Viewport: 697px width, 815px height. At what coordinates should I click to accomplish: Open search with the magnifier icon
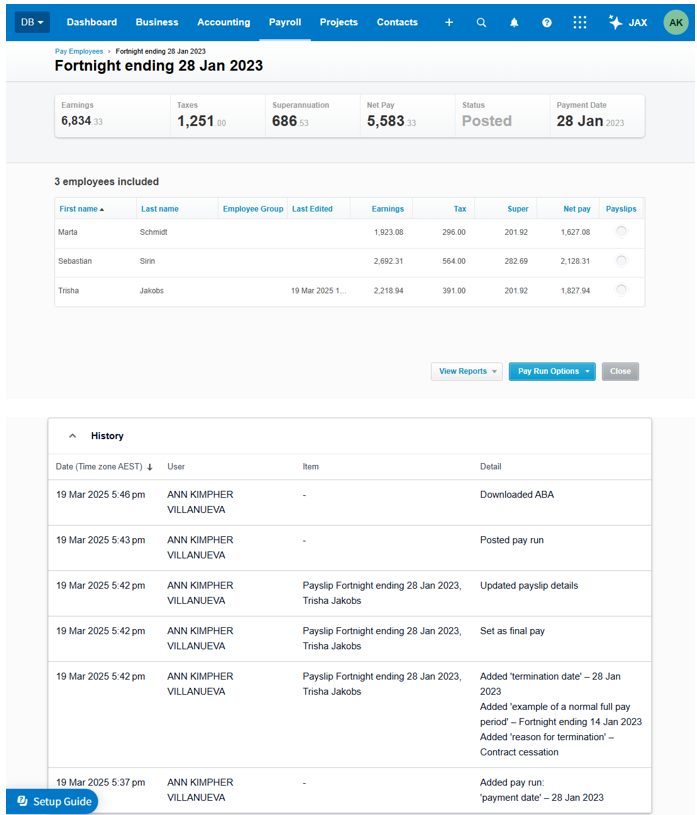click(x=481, y=22)
